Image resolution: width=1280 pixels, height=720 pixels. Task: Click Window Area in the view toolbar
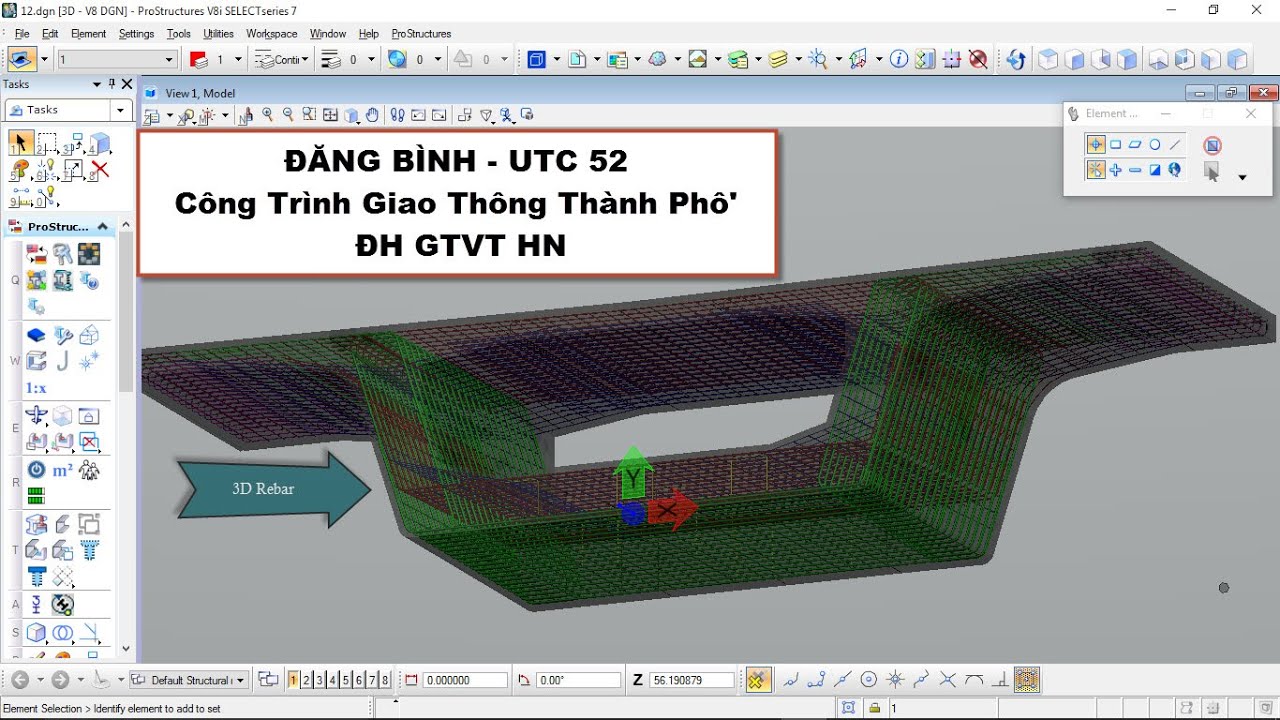pyautogui.click(x=309, y=115)
